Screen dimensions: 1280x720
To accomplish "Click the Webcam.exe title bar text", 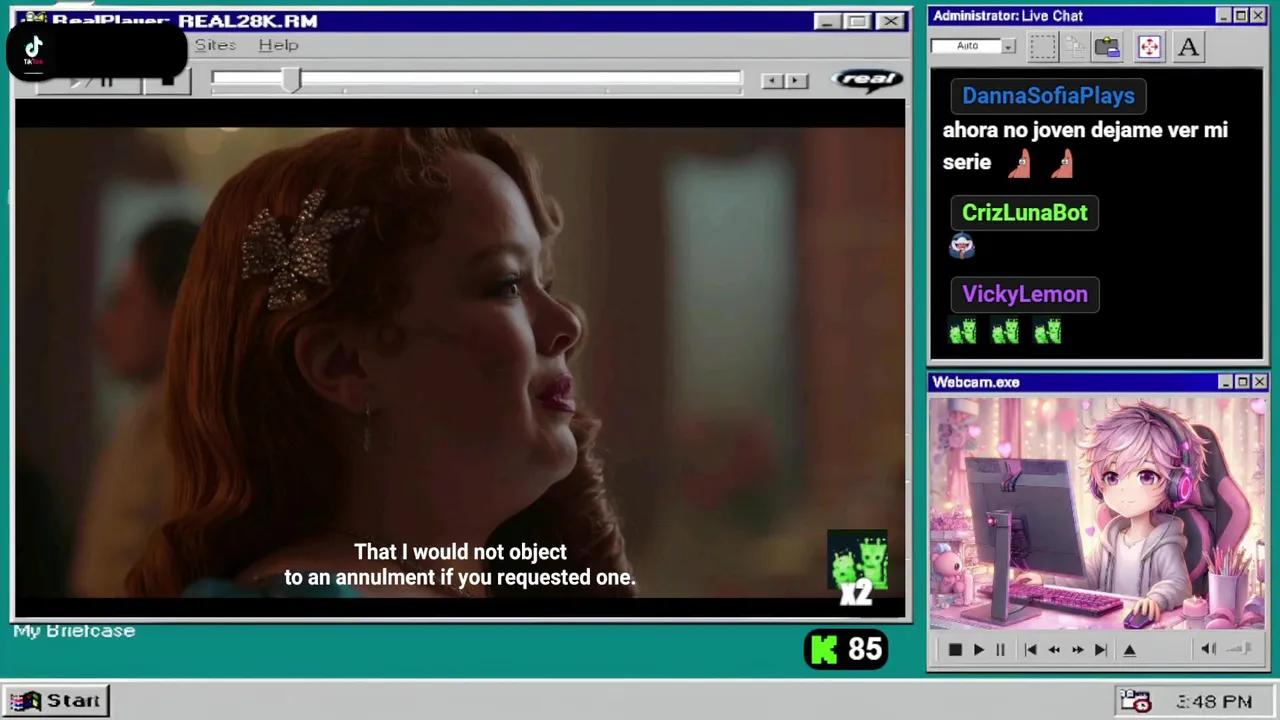I will (x=976, y=382).
